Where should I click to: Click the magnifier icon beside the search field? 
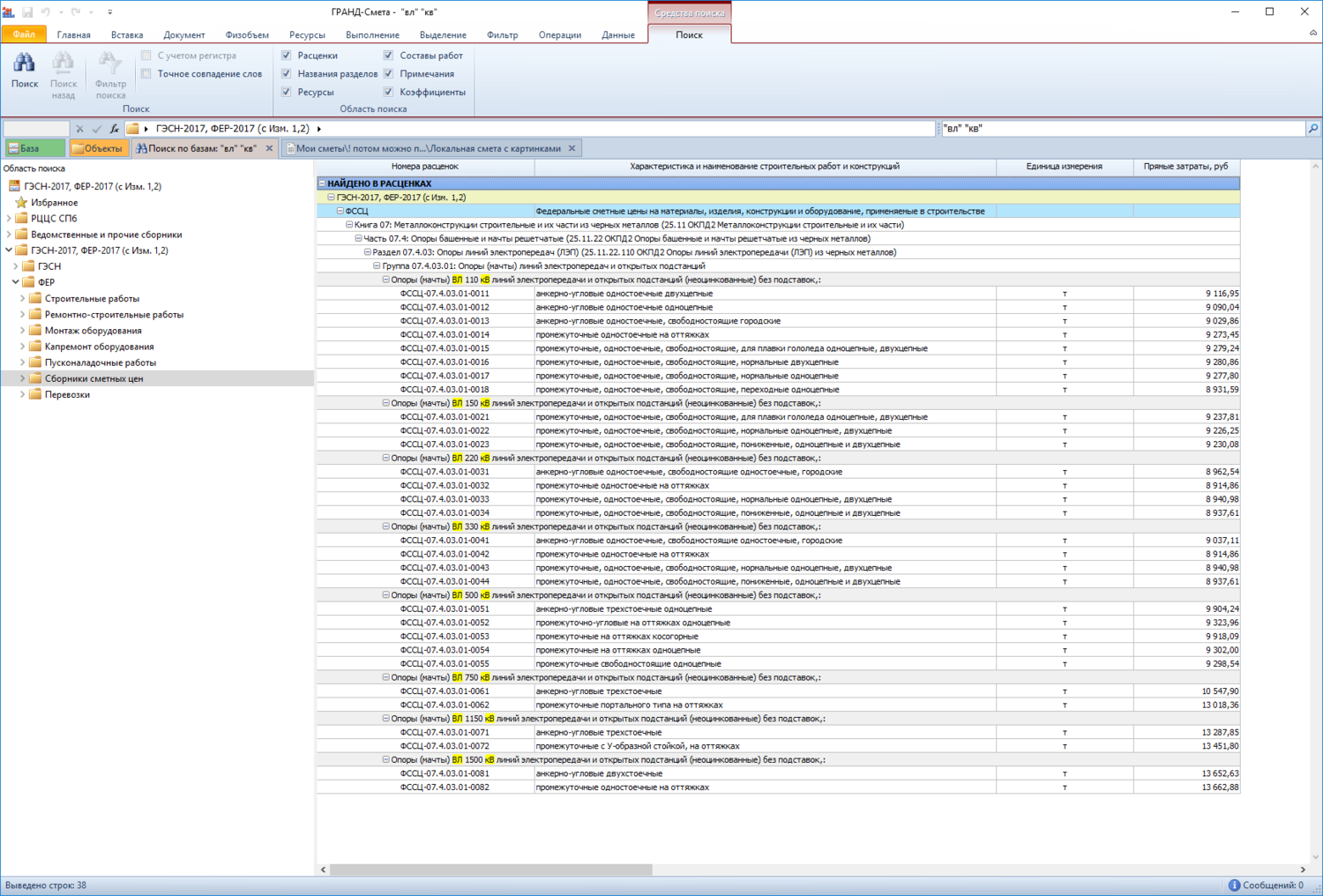pyautogui.click(x=1312, y=129)
